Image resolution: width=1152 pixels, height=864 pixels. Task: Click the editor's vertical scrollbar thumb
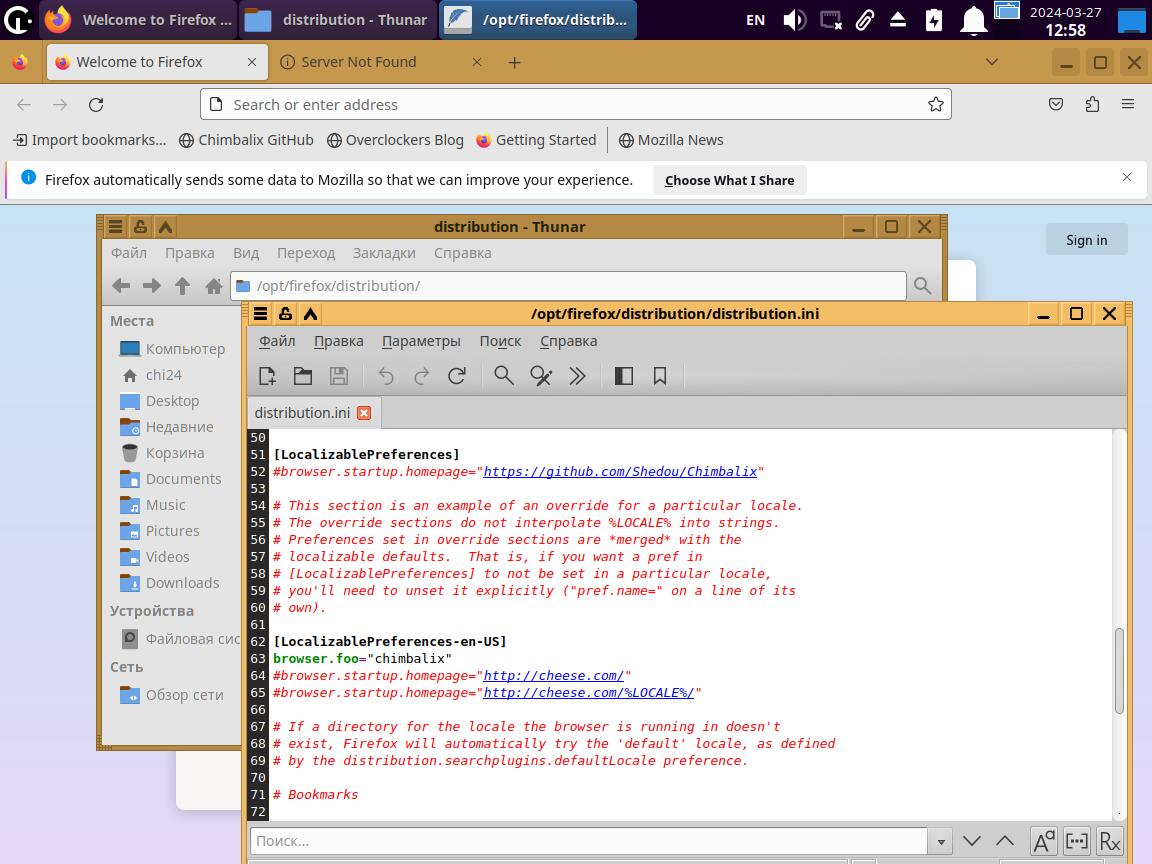click(1119, 670)
